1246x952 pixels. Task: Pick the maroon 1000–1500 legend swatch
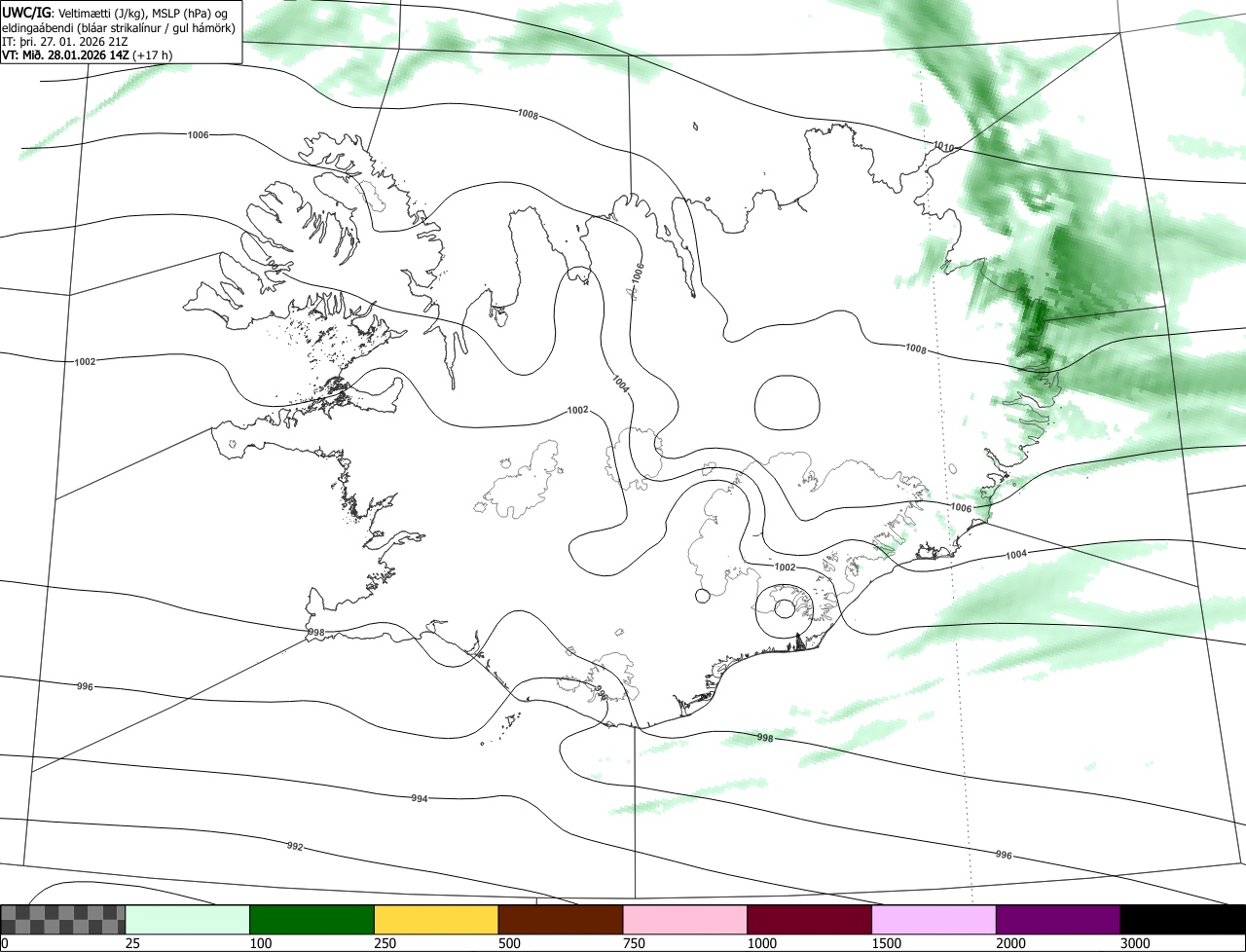(x=809, y=920)
